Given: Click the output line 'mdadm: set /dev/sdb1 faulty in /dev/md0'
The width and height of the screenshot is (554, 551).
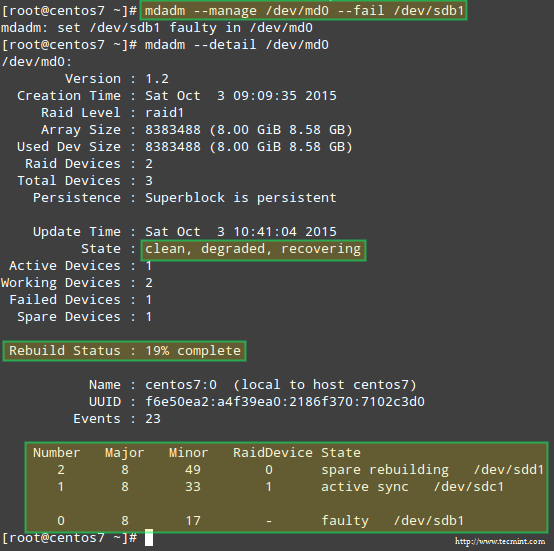Looking at the screenshot, I should pos(157,28).
